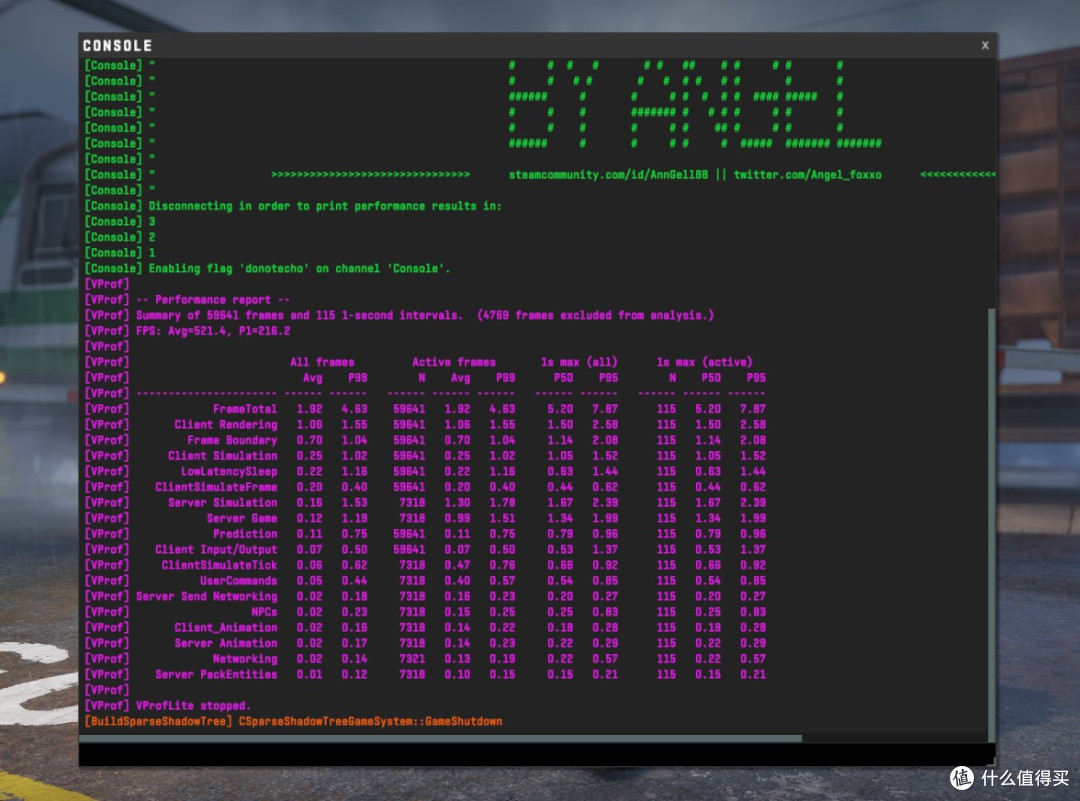Image resolution: width=1080 pixels, height=801 pixels.
Task: Click the 'All frames' column header
Action: (x=322, y=362)
